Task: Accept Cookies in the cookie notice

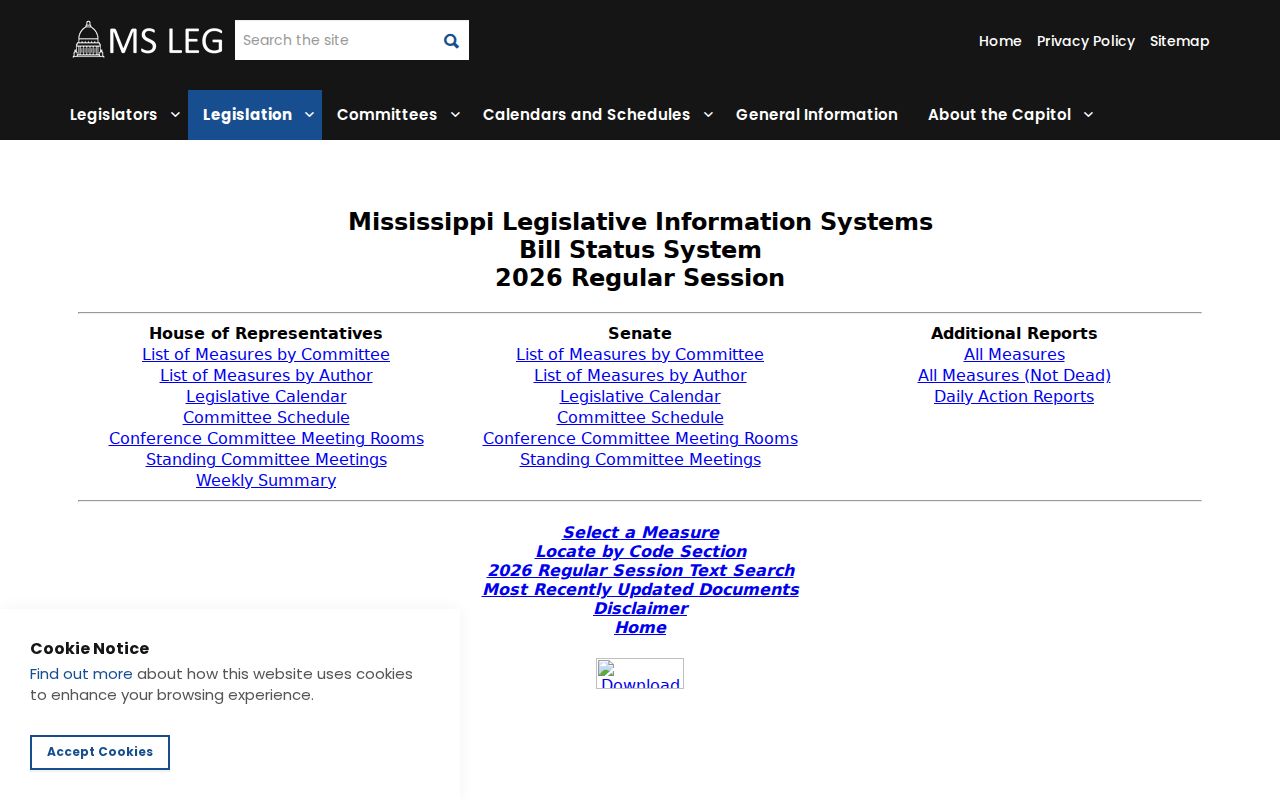Action: coord(100,752)
